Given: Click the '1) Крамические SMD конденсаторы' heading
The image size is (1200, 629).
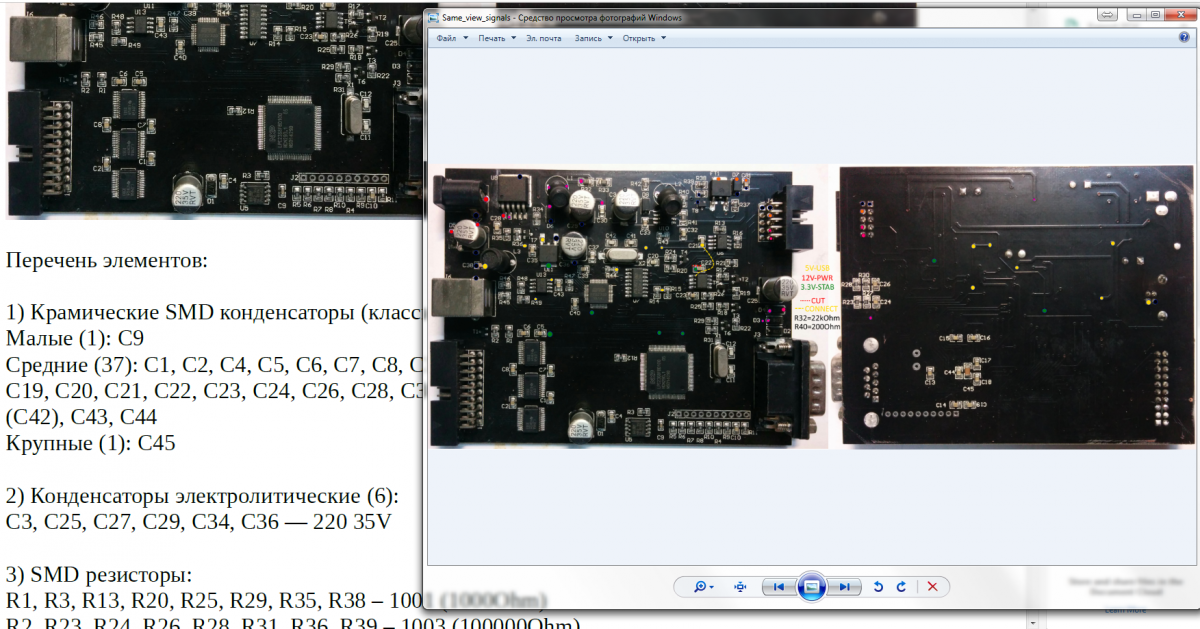Looking at the screenshot, I should [214, 312].
